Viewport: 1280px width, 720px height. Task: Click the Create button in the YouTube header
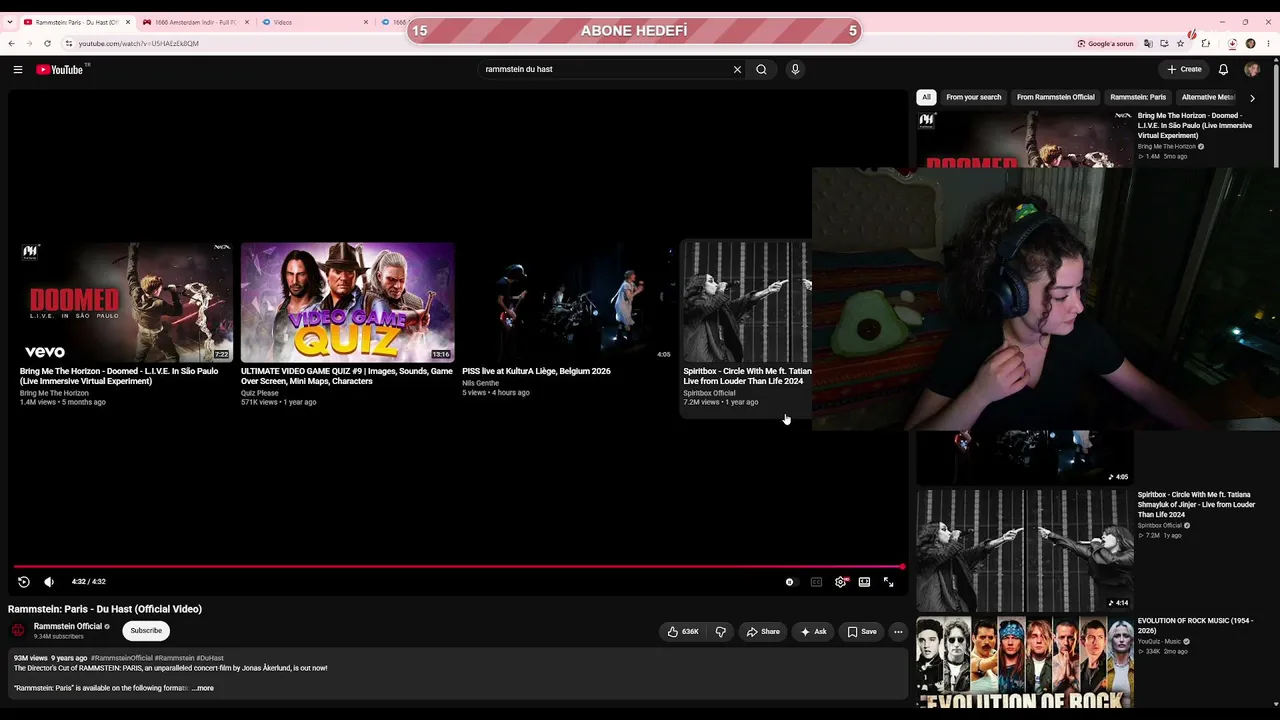coord(1184,70)
